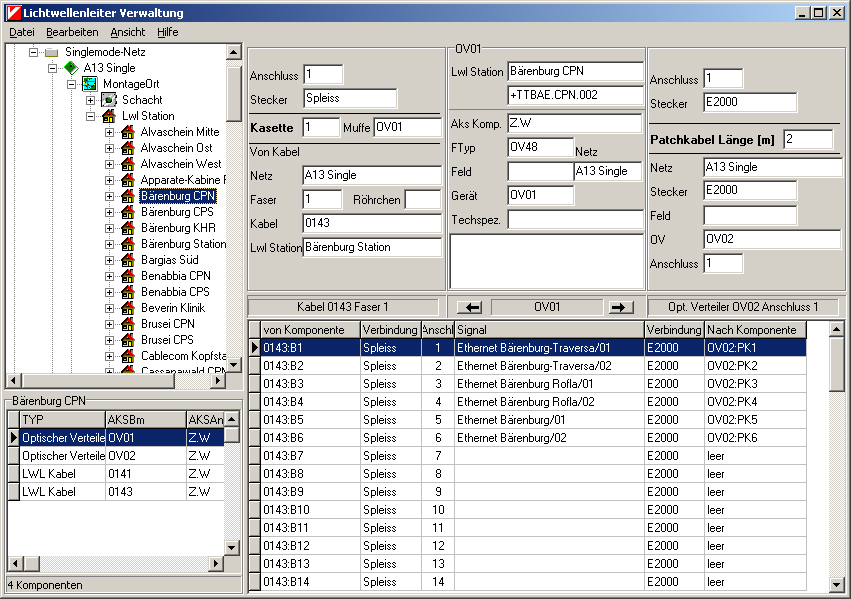This screenshot has height=599, width=851.
Task: Click the application logo in the title bar
Action: pyautogui.click(x=13, y=12)
